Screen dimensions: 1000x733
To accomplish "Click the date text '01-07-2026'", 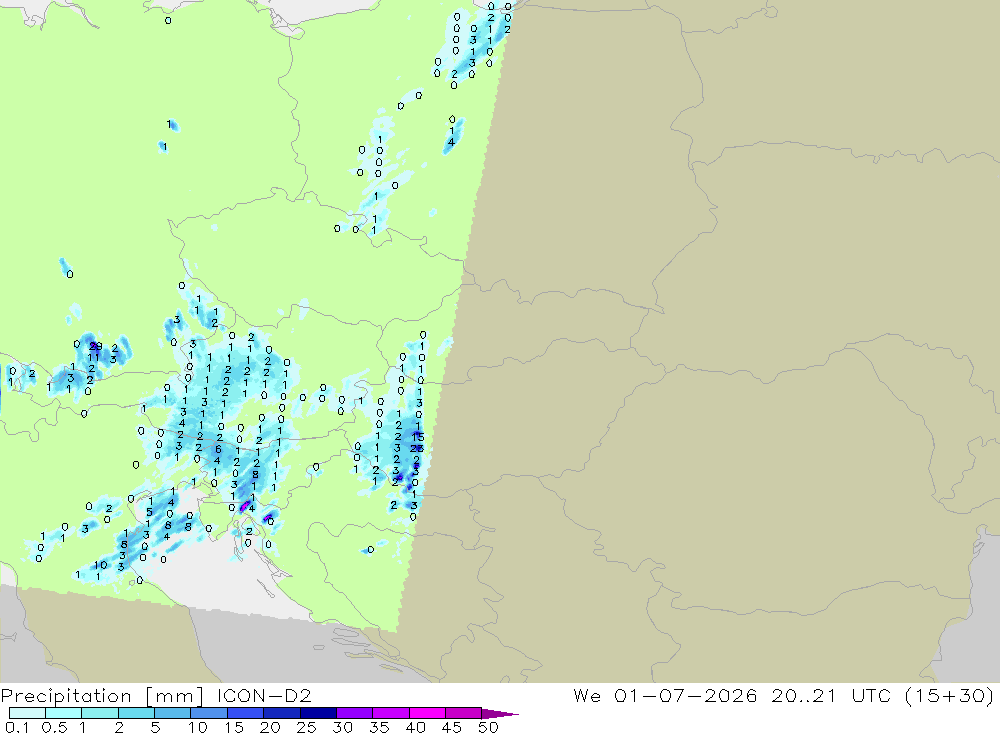I will [686, 695].
